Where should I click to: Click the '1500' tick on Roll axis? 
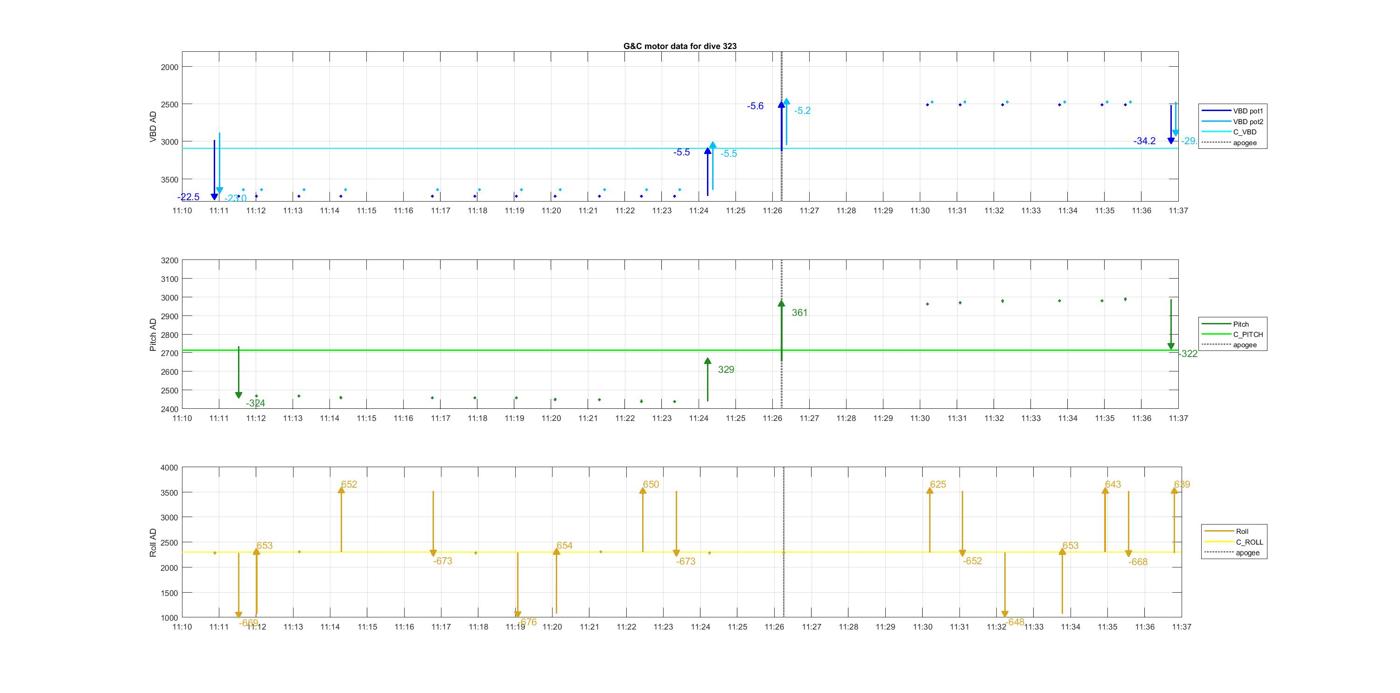click(169, 593)
